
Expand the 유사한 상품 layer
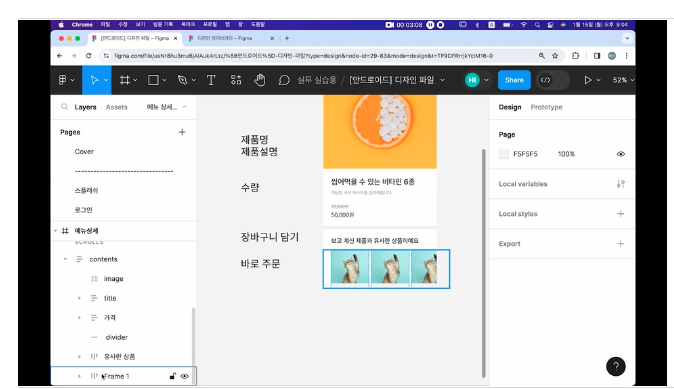tap(79, 357)
